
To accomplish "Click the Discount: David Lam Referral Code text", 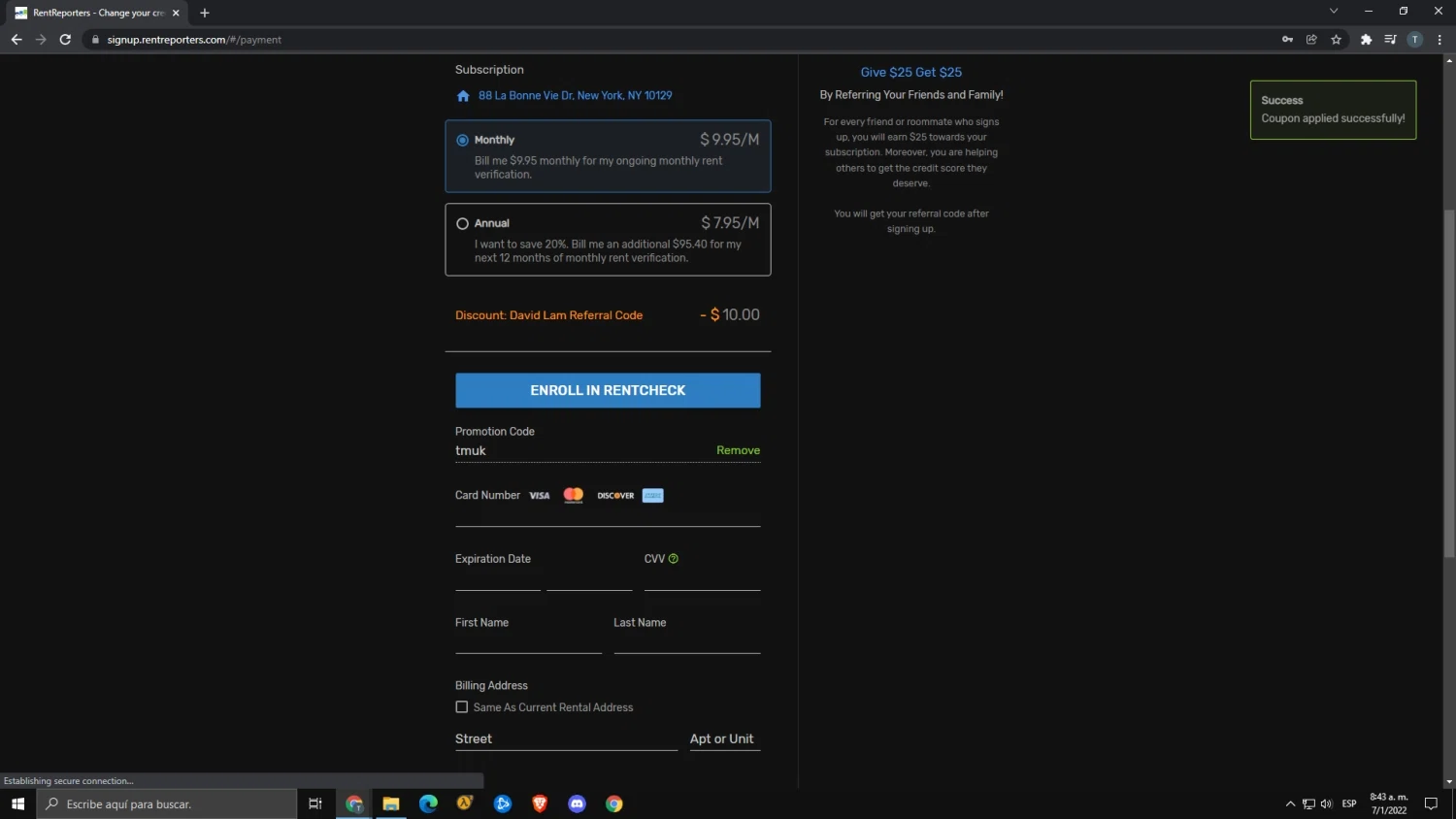I will 549,315.
